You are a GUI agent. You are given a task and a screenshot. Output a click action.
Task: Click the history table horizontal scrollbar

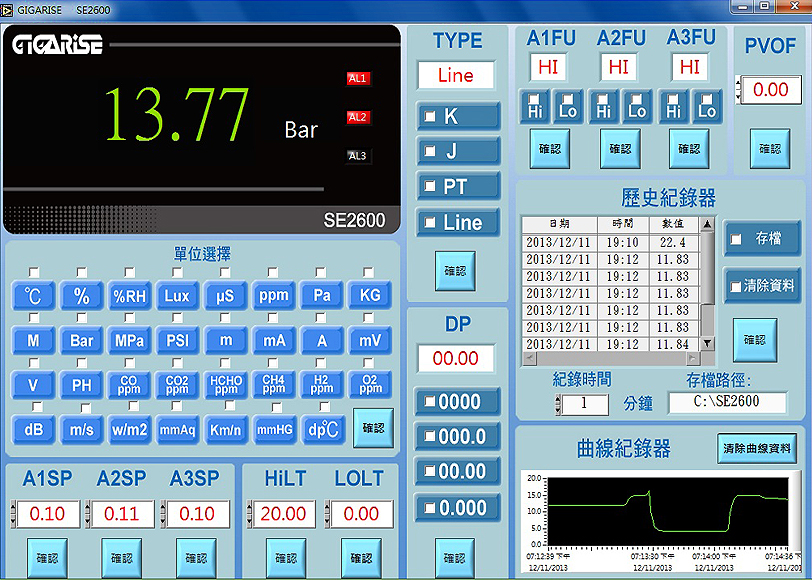tap(611, 358)
